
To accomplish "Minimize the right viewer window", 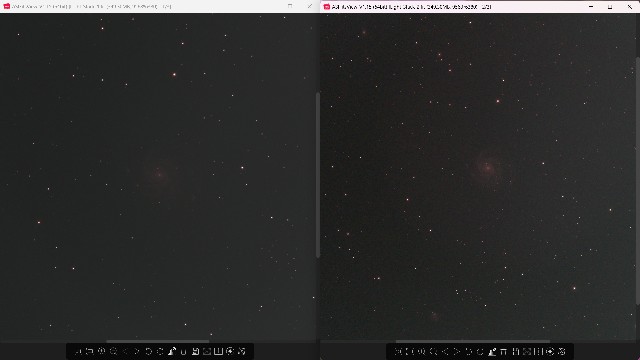I will [x=591, y=7].
